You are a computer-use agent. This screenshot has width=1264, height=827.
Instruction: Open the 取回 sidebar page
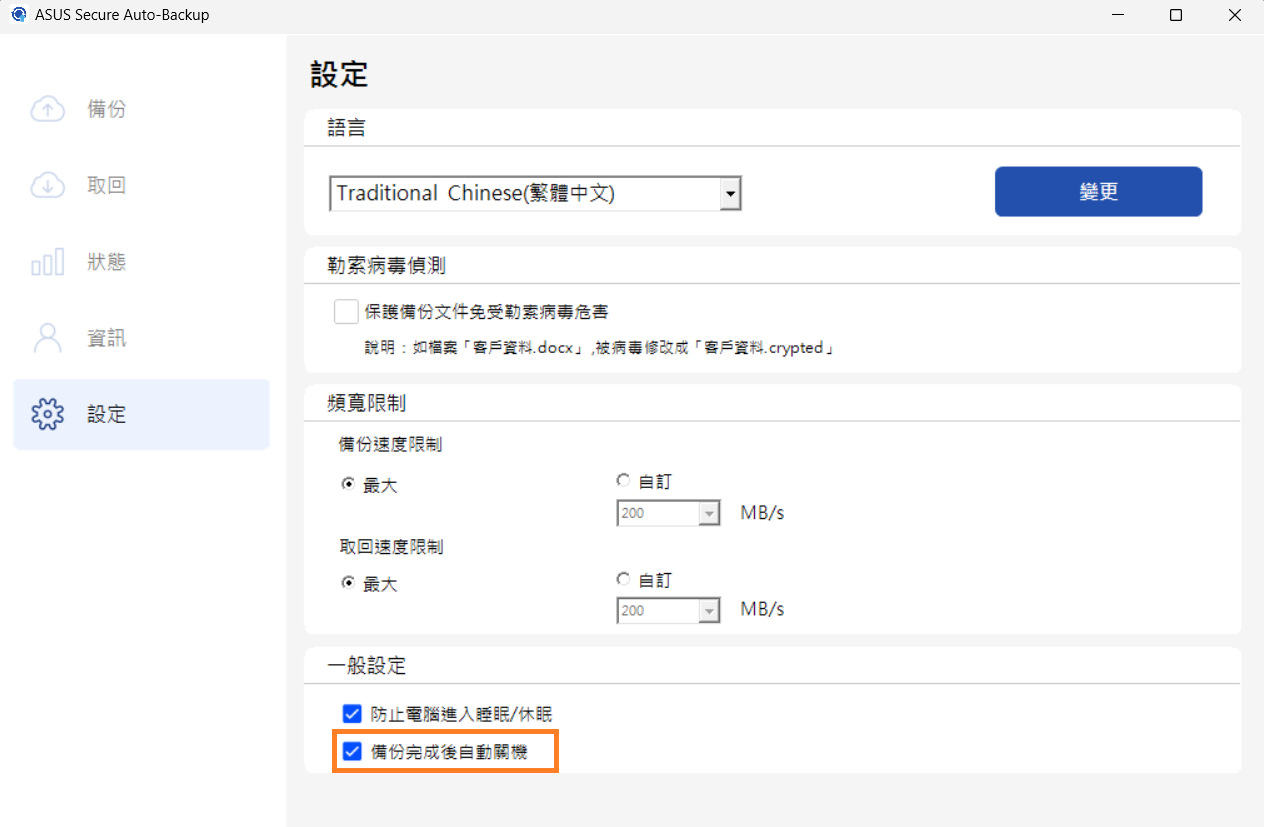(x=141, y=185)
